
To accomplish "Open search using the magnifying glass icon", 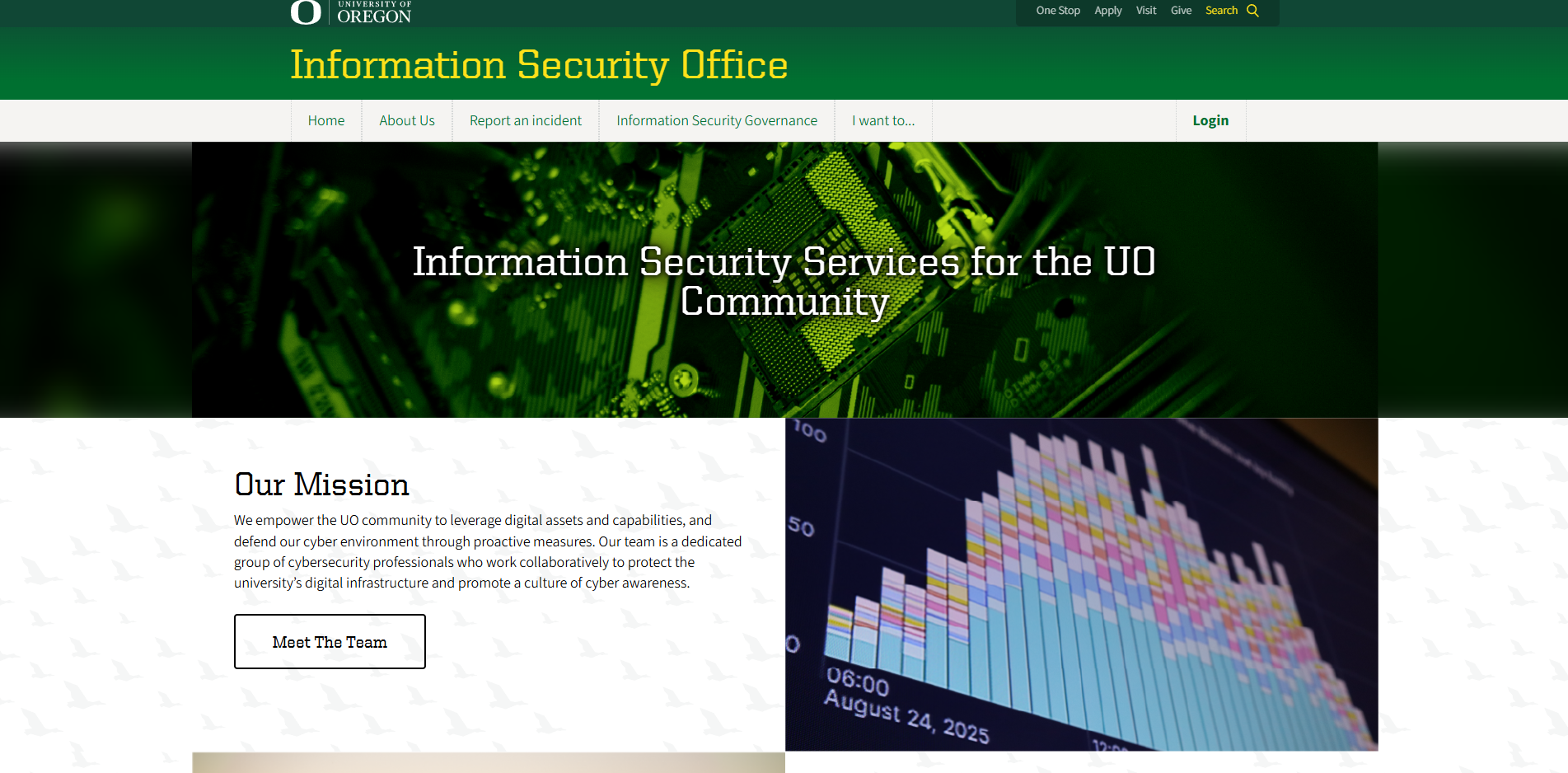I will 1253,11.
